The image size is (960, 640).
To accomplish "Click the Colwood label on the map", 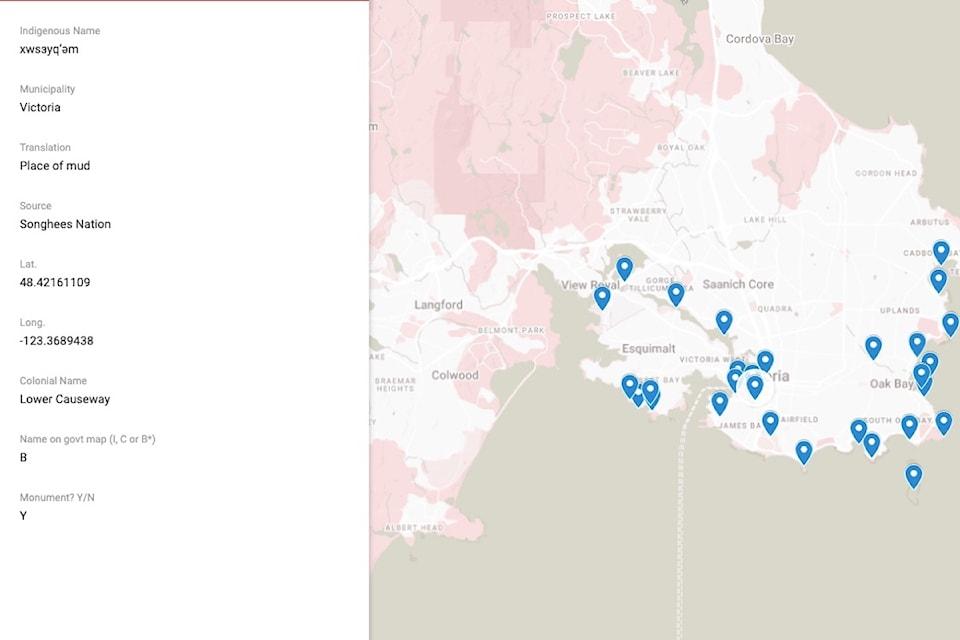I will [x=455, y=375].
